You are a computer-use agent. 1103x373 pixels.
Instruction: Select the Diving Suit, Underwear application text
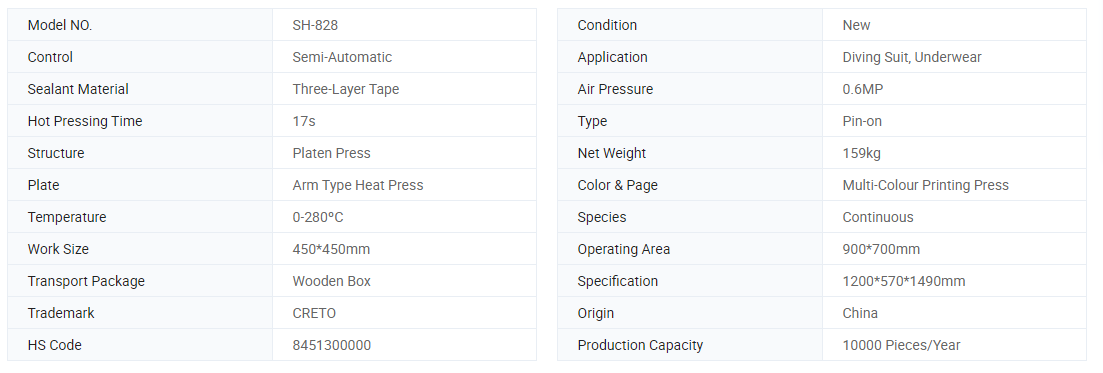point(912,57)
